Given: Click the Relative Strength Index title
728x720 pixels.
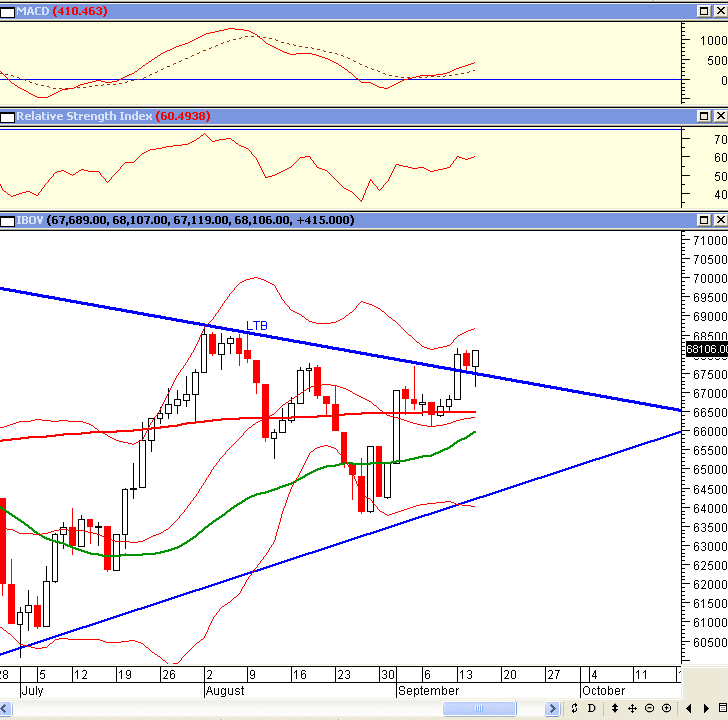Looking at the screenshot, I should tap(84, 116).
